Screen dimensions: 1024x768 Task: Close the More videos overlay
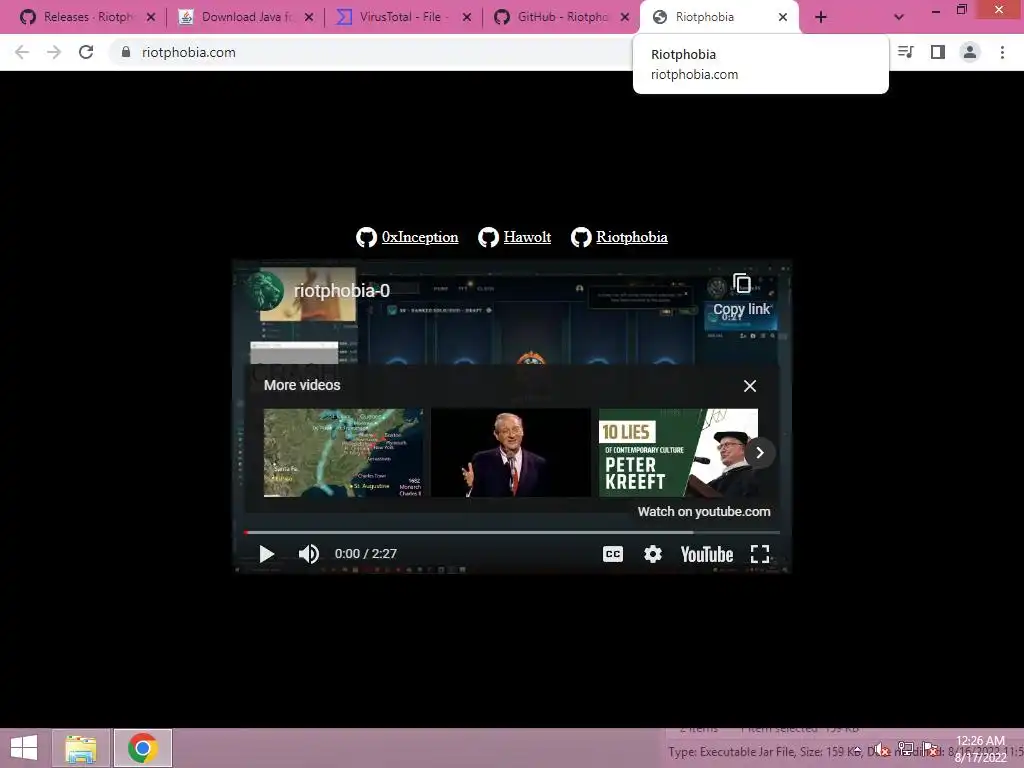(750, 386)
